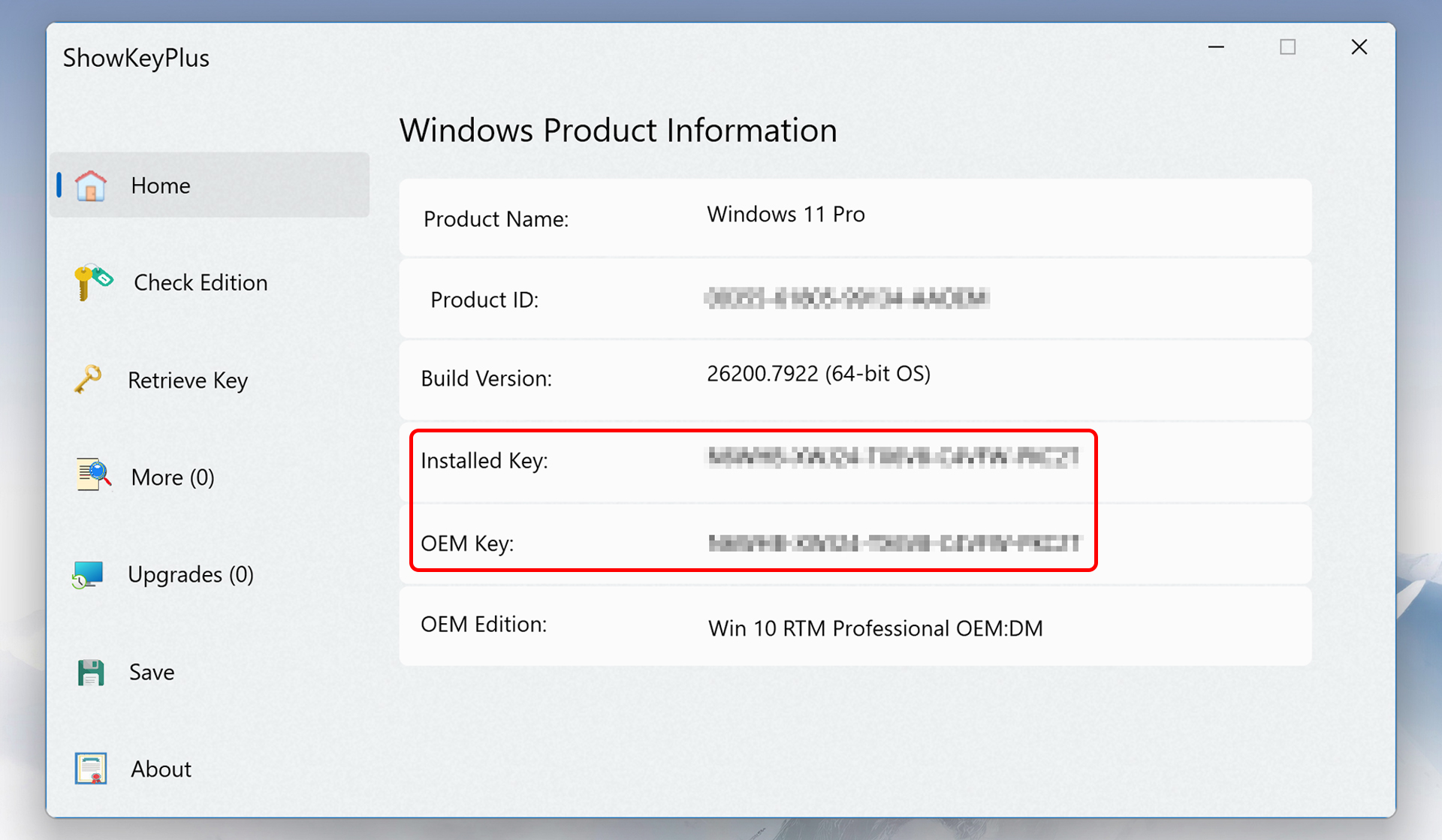Select the Windows 11 Pro product name text

[x=786, y=215]
